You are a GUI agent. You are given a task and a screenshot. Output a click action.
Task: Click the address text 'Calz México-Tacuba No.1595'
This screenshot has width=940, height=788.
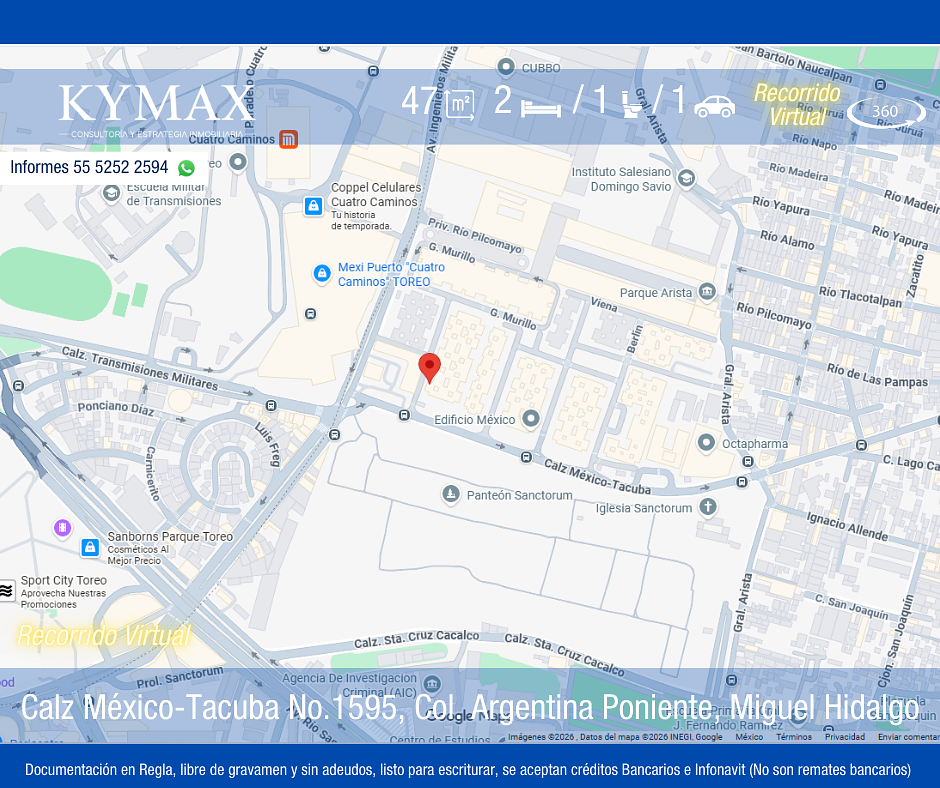point(209,707)
